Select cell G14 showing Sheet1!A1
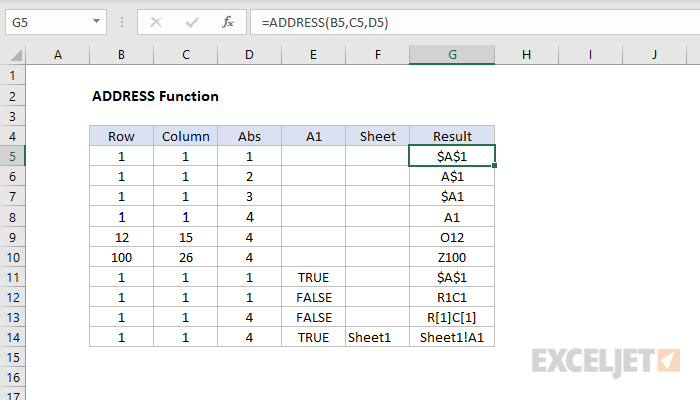 (x=452, y=337)
